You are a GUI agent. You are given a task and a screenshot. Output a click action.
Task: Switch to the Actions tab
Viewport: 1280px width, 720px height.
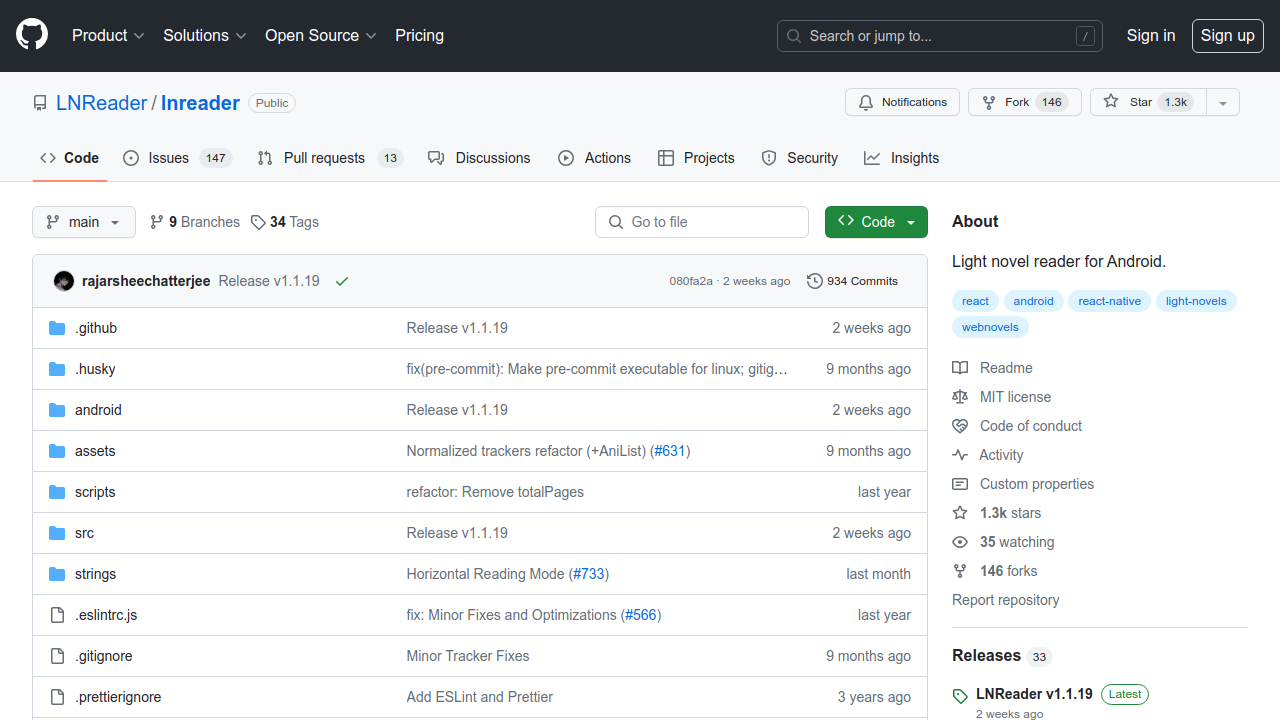[x=595, y=158]
